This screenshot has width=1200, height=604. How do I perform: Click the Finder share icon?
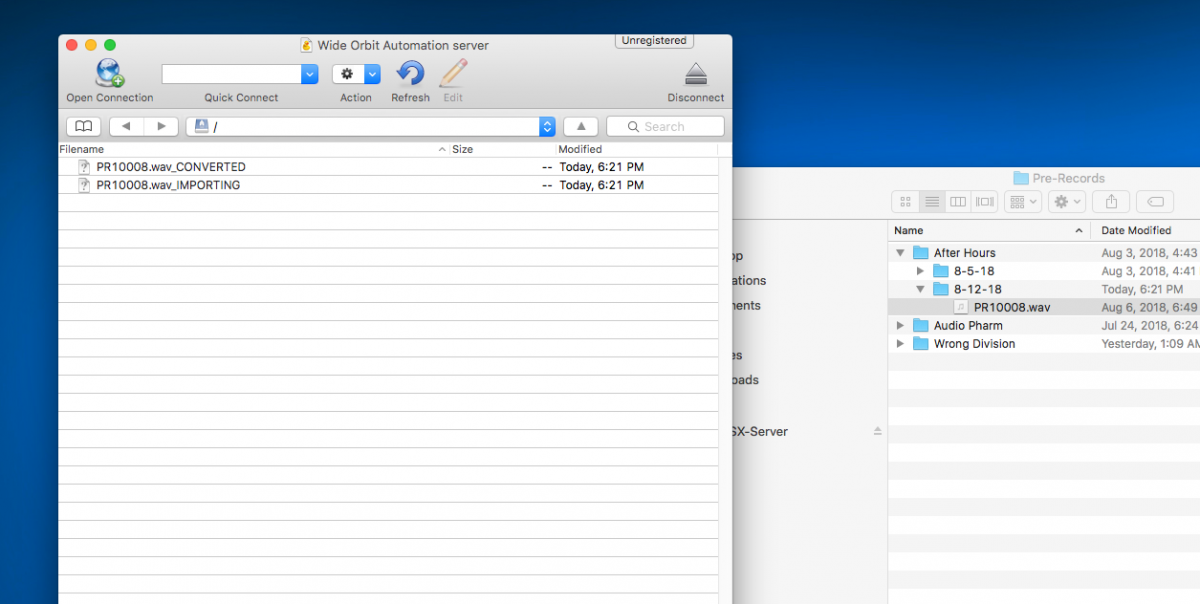pos(1111,202)
